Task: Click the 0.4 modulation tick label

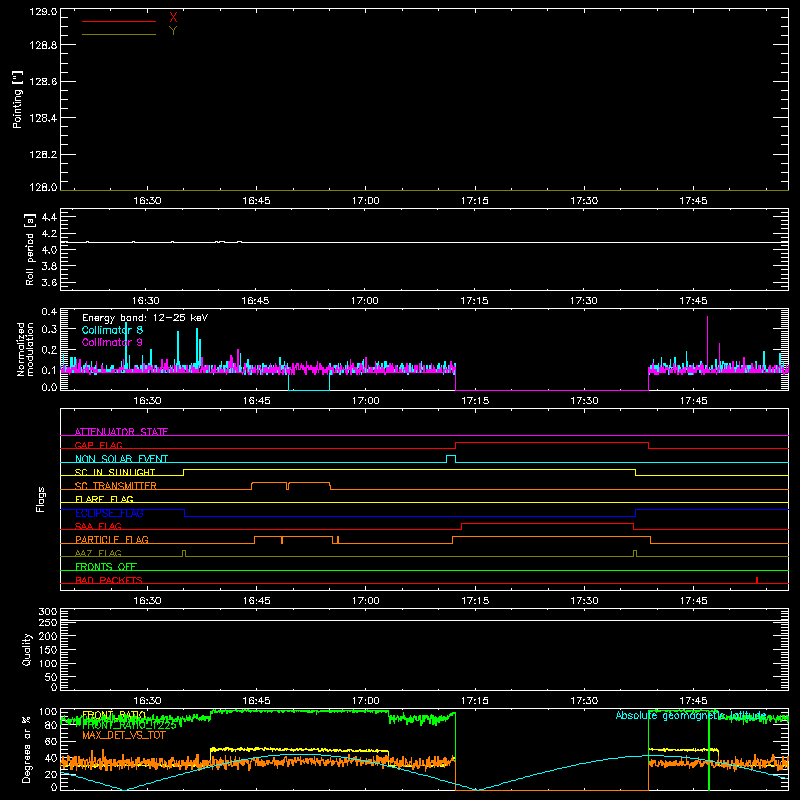Action: (49, 312)
